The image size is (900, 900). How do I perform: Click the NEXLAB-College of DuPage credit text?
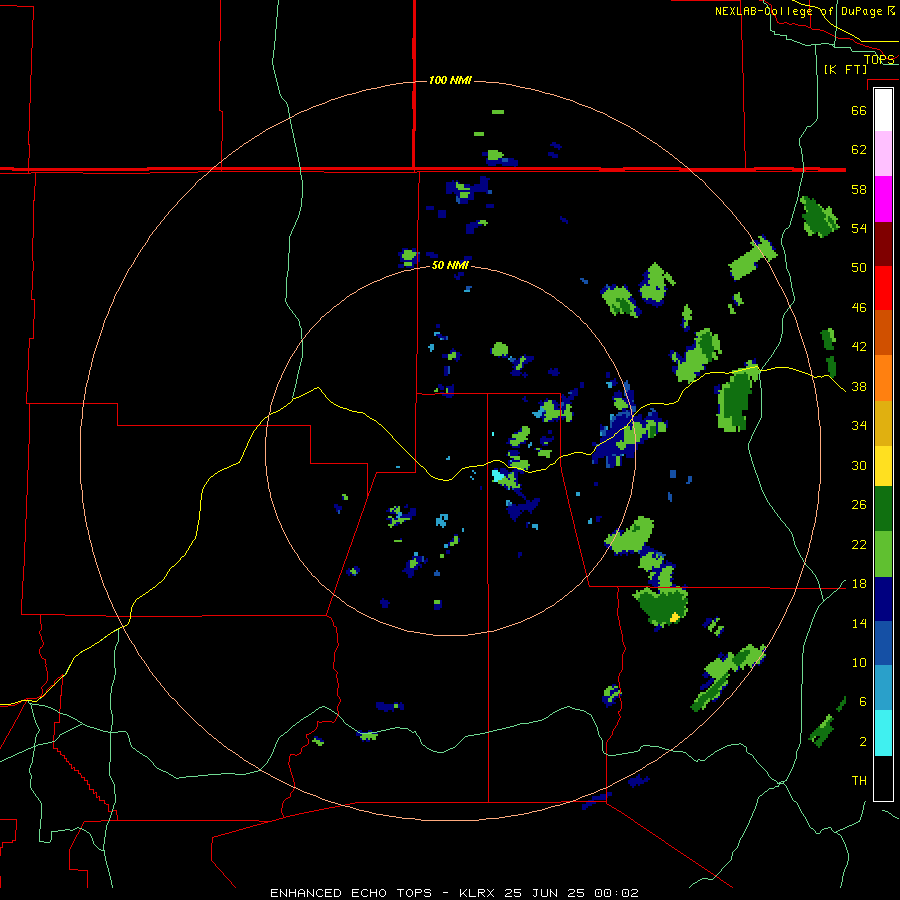tap(804, 11)
